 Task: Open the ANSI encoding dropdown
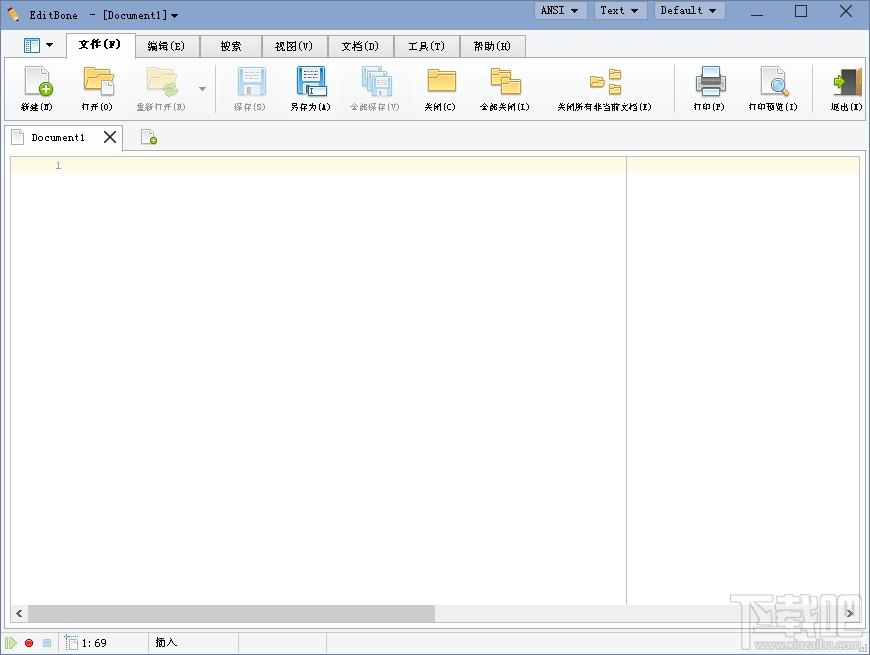click(x=559, y=10)
